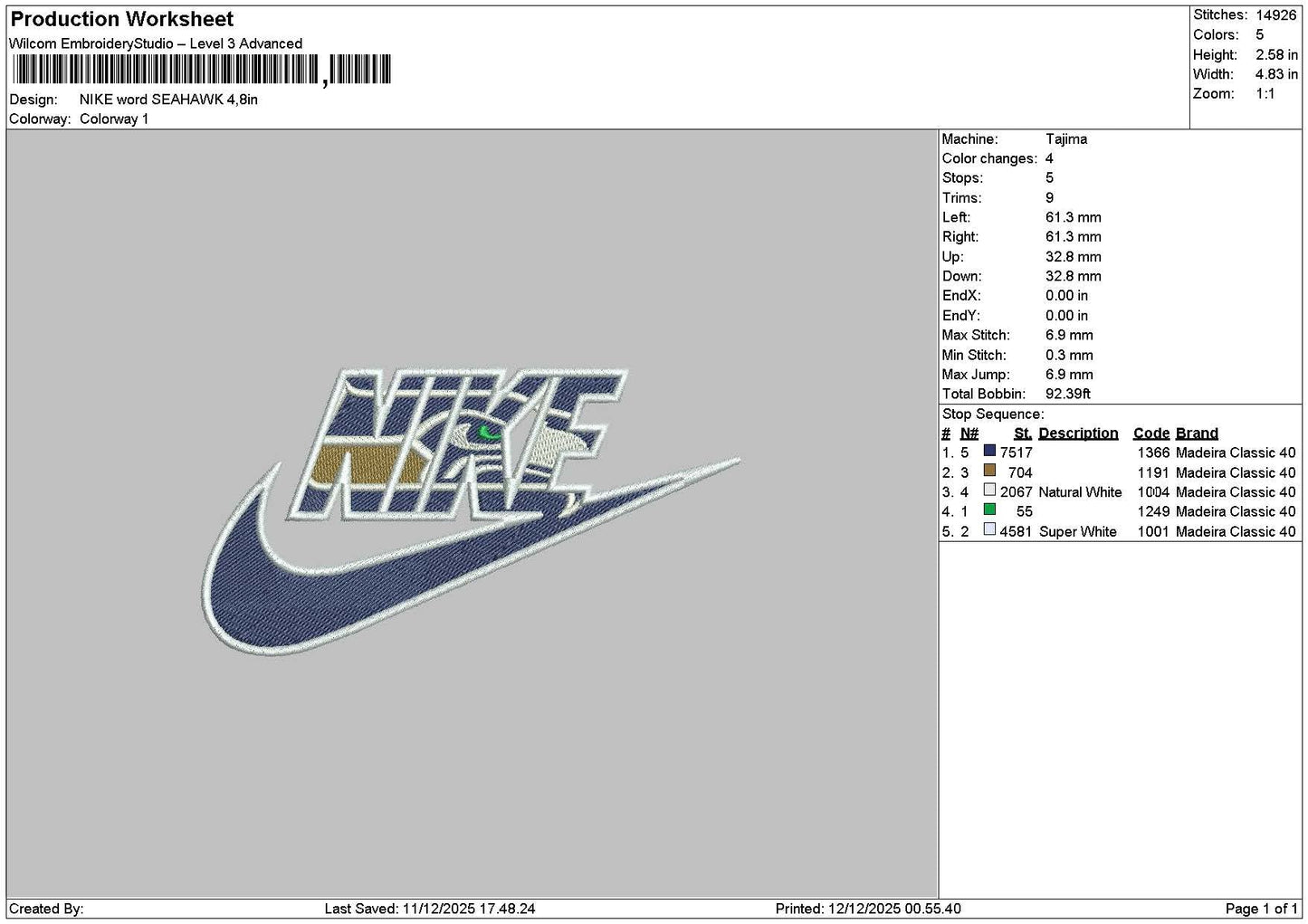
Task: Click 'Natural White' description text
Action: pos(1080,492)
